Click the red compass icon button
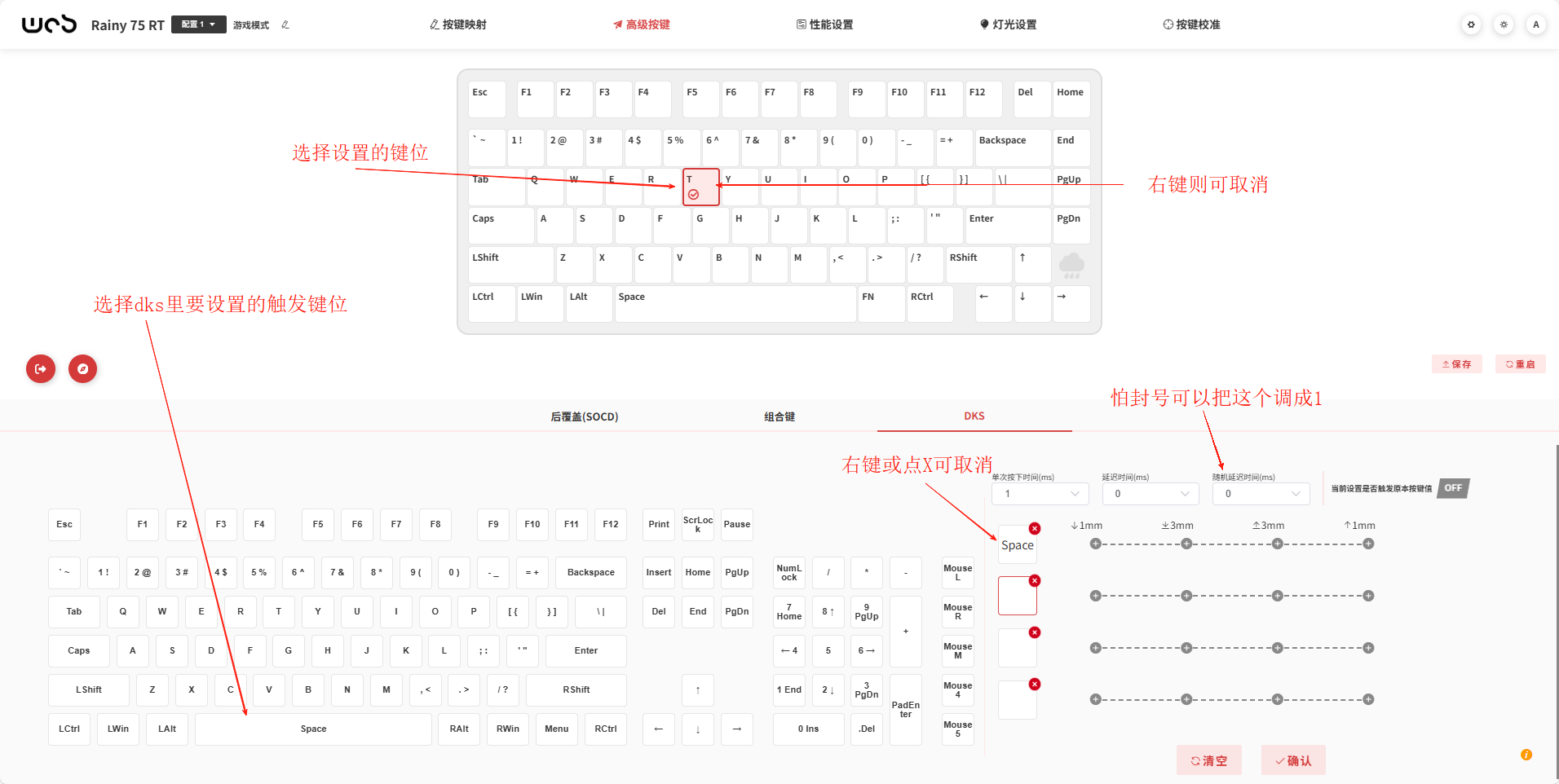Viewport: 1559px width, 784px height. [x=82, y=368]
